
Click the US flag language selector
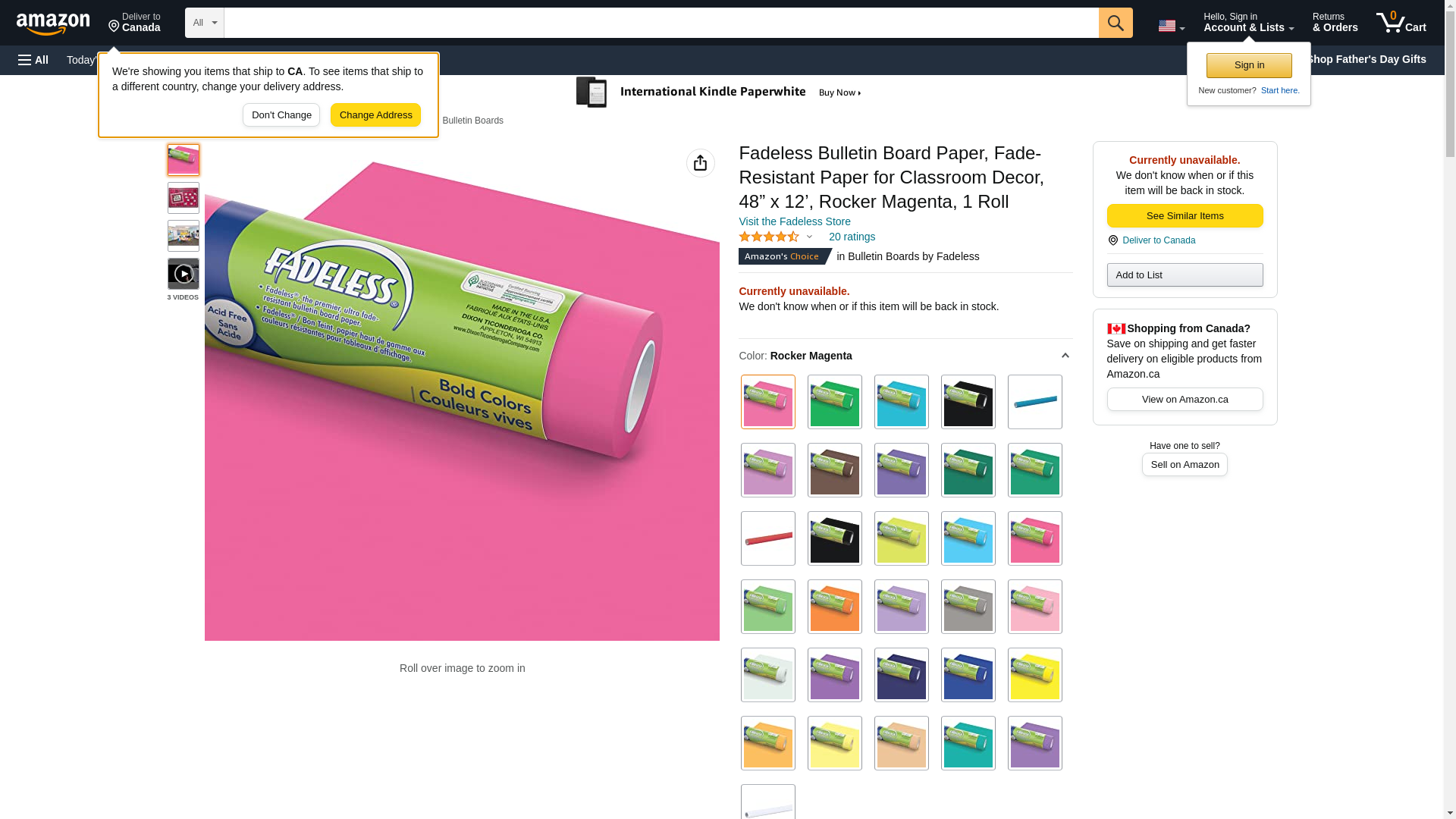click(x=1172, y=26)
